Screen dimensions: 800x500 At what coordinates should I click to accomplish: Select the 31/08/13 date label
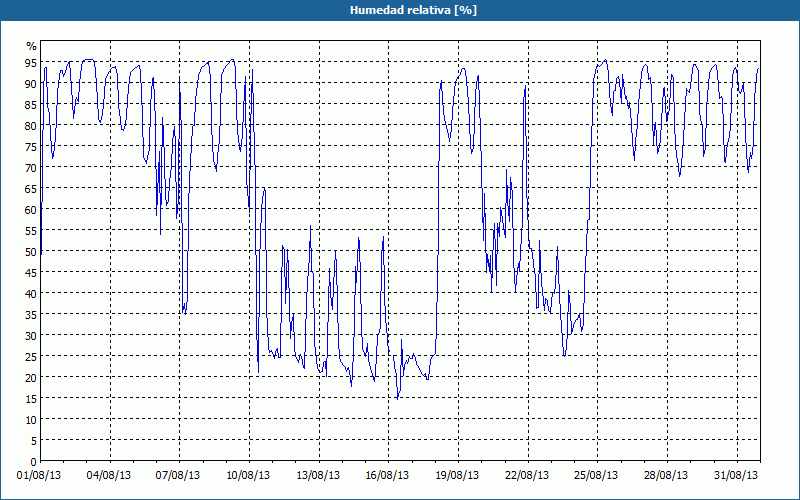click(x=736, y=476)
